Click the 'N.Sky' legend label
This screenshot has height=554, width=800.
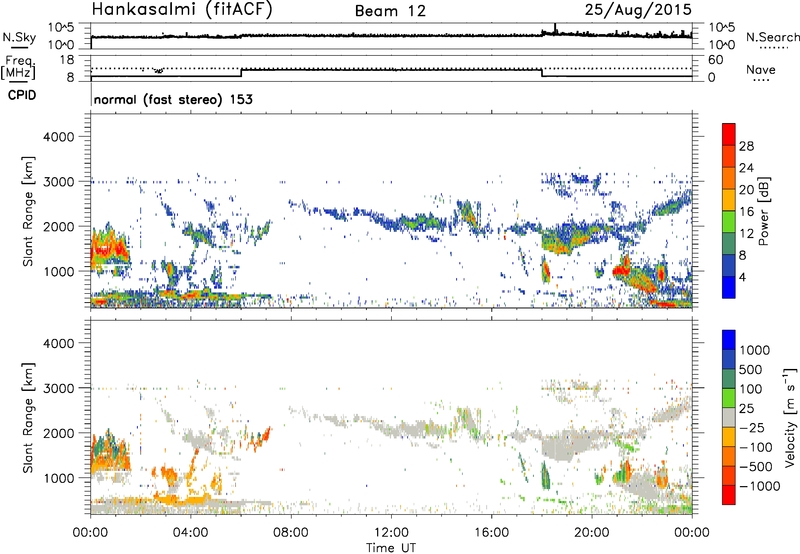(19, 37)
